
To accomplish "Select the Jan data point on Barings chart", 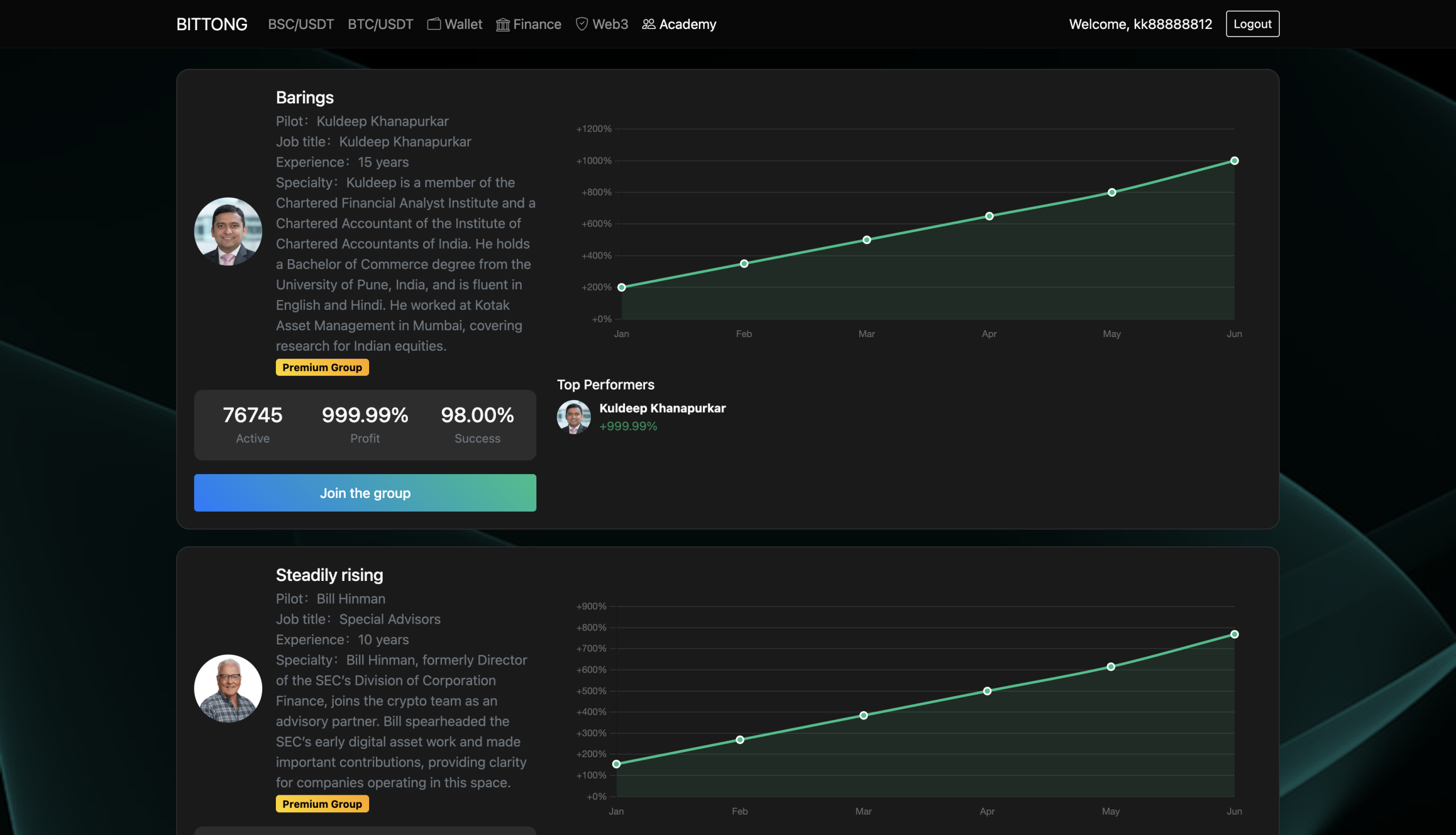I will click(621, 287).
